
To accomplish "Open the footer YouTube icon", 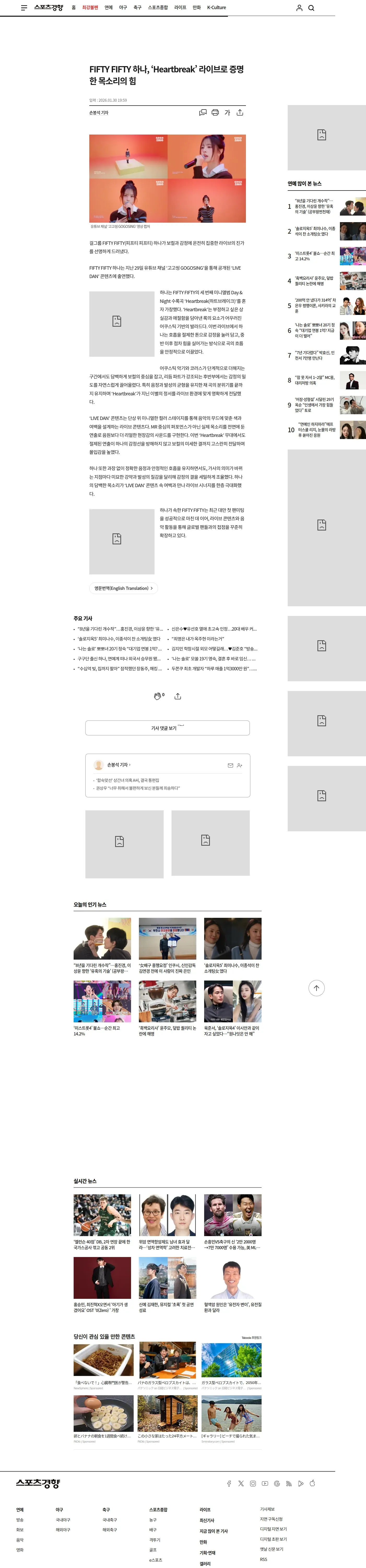I will [265, 1483].
